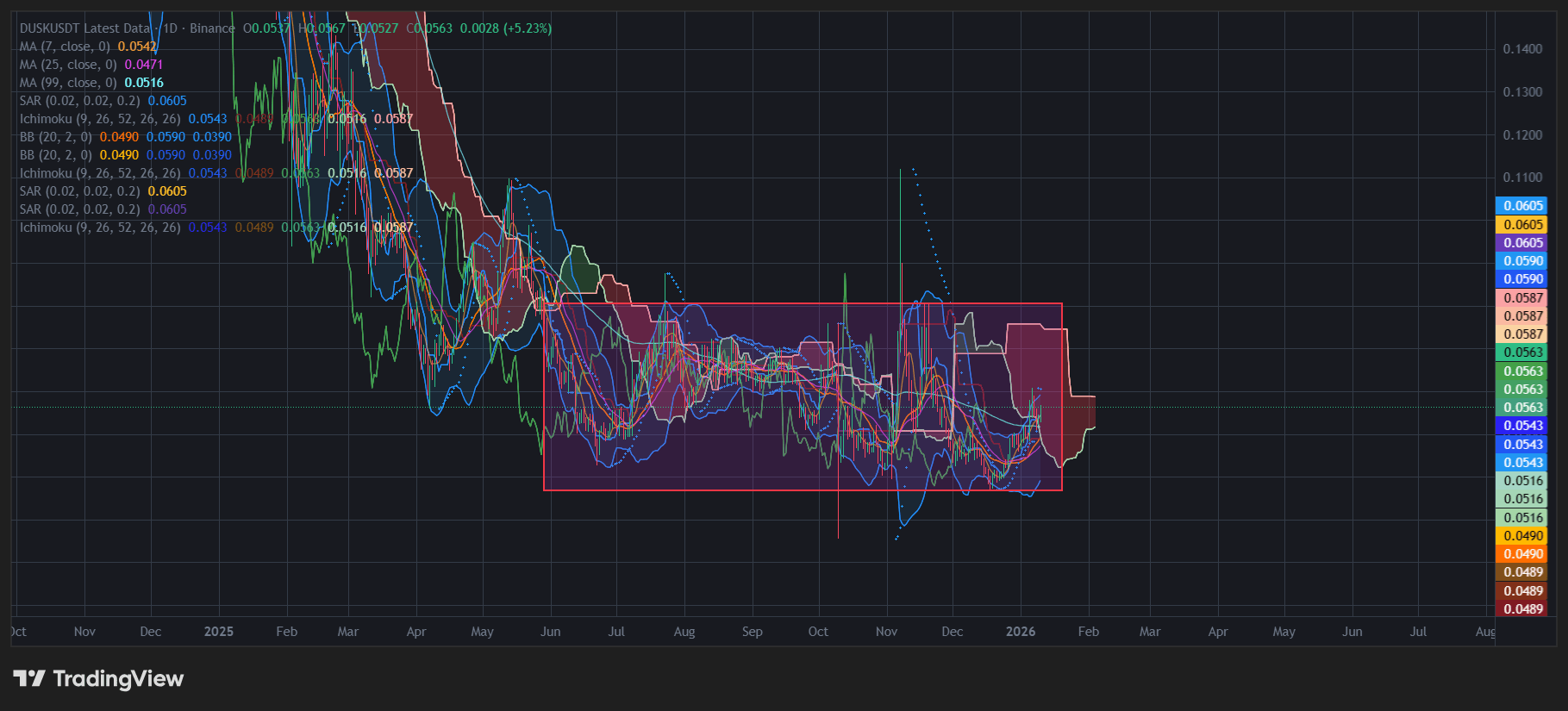Screen dimensions: 1568x711
Task: Click the 2025 year marker on time axis
Action: [x=219, y=632]
